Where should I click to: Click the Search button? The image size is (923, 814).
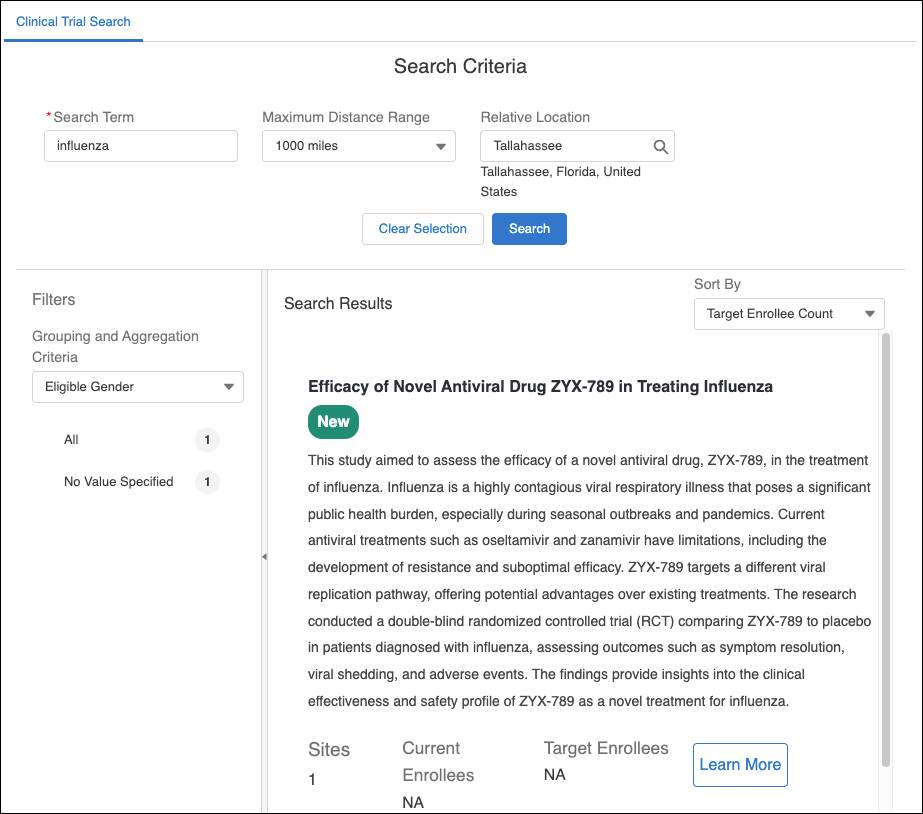(x=529, y=229)
